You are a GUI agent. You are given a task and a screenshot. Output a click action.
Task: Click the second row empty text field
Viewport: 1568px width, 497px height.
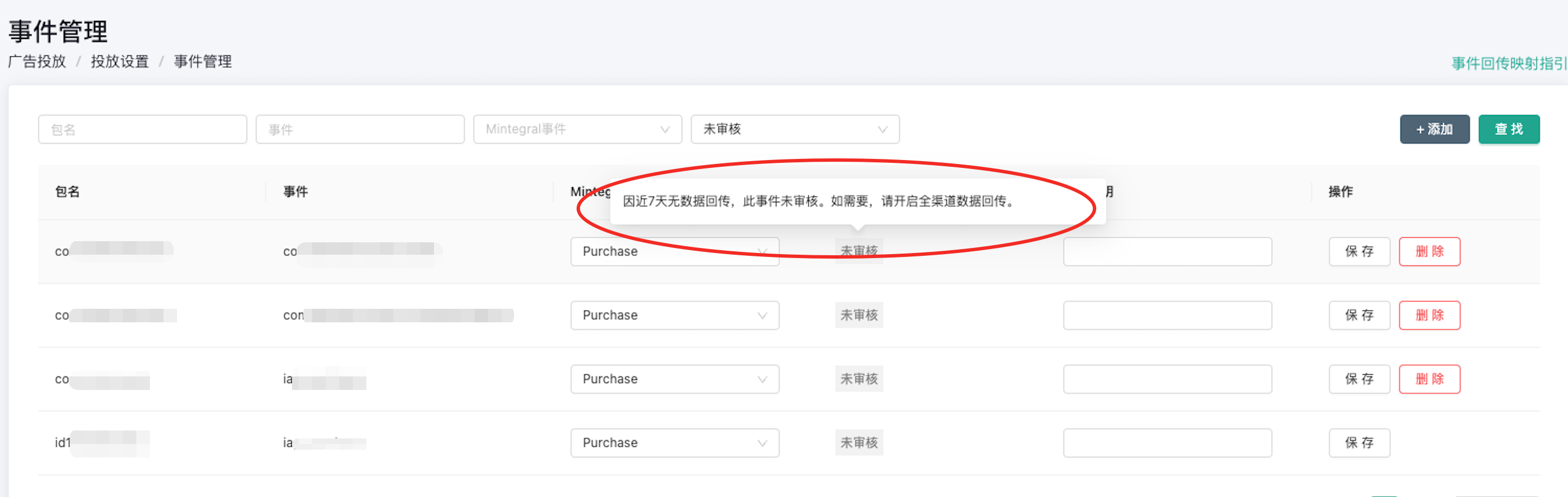coord(1167,315)
